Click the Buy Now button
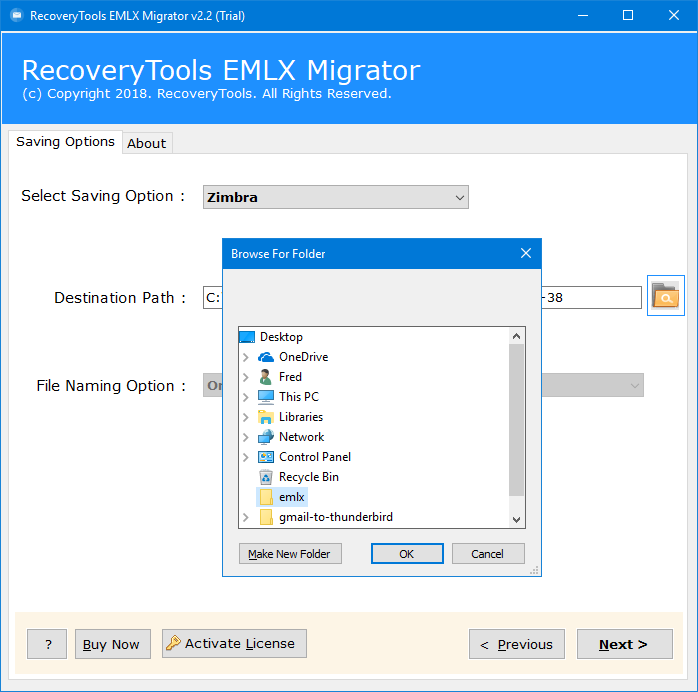698x692 pixels. click(x=113, y=644)
